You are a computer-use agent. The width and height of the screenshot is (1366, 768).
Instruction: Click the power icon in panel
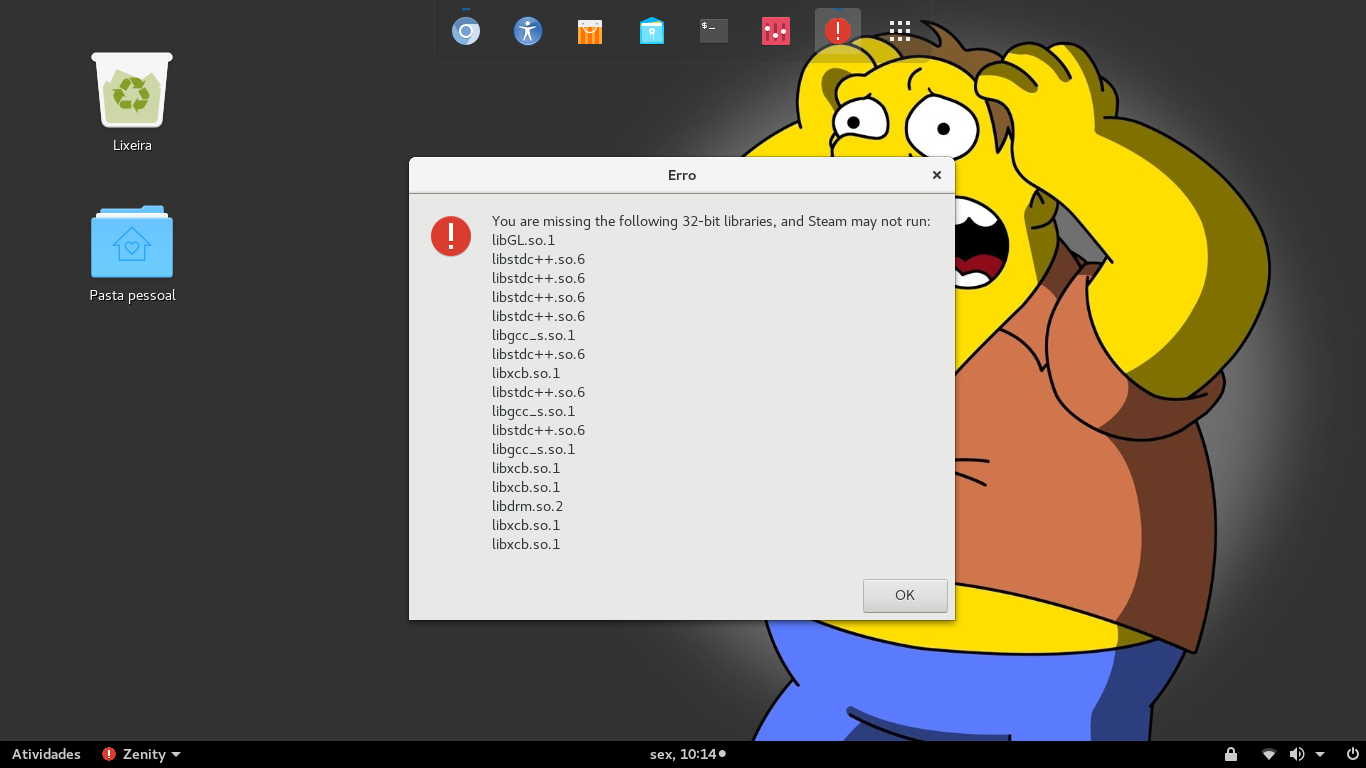(x=1352, y=754)
